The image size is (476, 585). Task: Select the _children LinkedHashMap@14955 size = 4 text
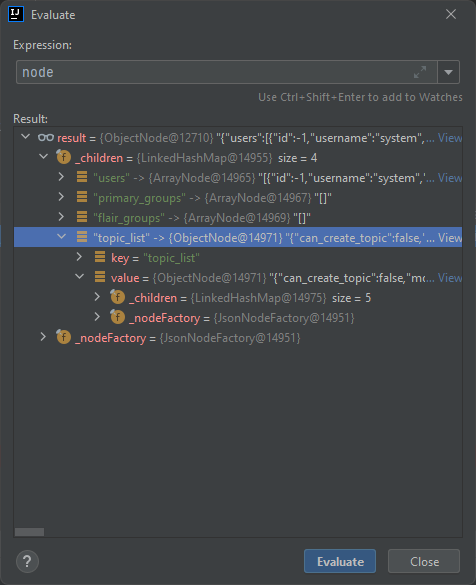196,158
